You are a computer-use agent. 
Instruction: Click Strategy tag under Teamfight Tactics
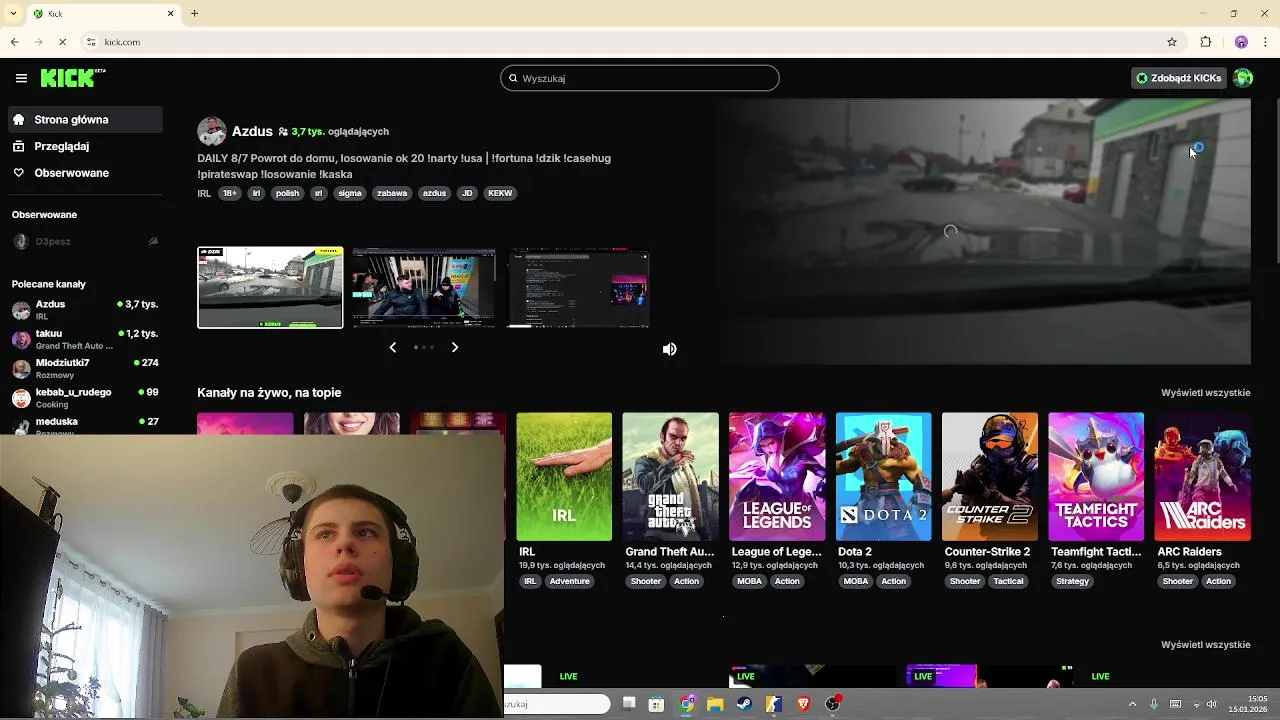pos(1072,581)
